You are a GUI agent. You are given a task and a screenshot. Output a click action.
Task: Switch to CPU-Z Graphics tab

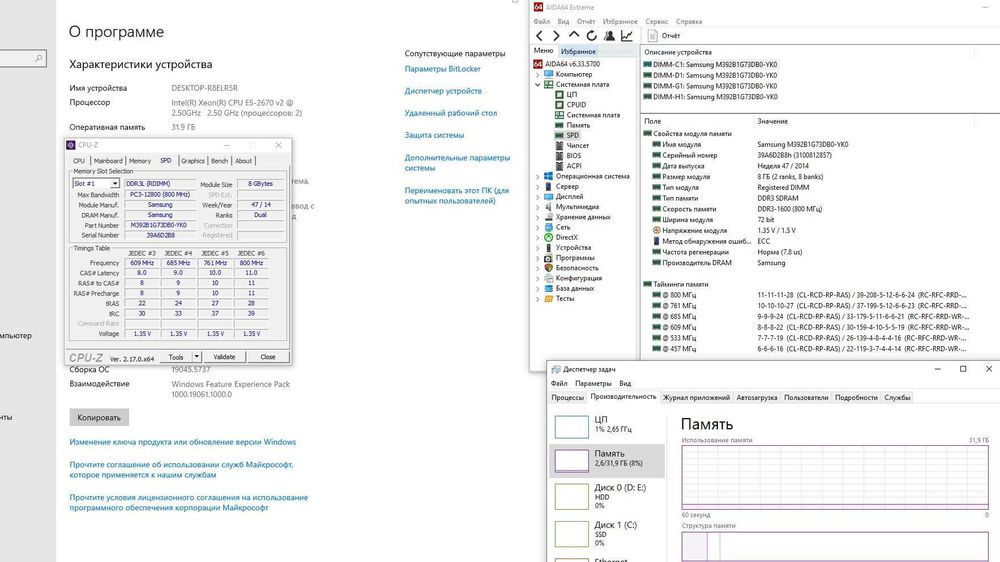pos(193,161)
